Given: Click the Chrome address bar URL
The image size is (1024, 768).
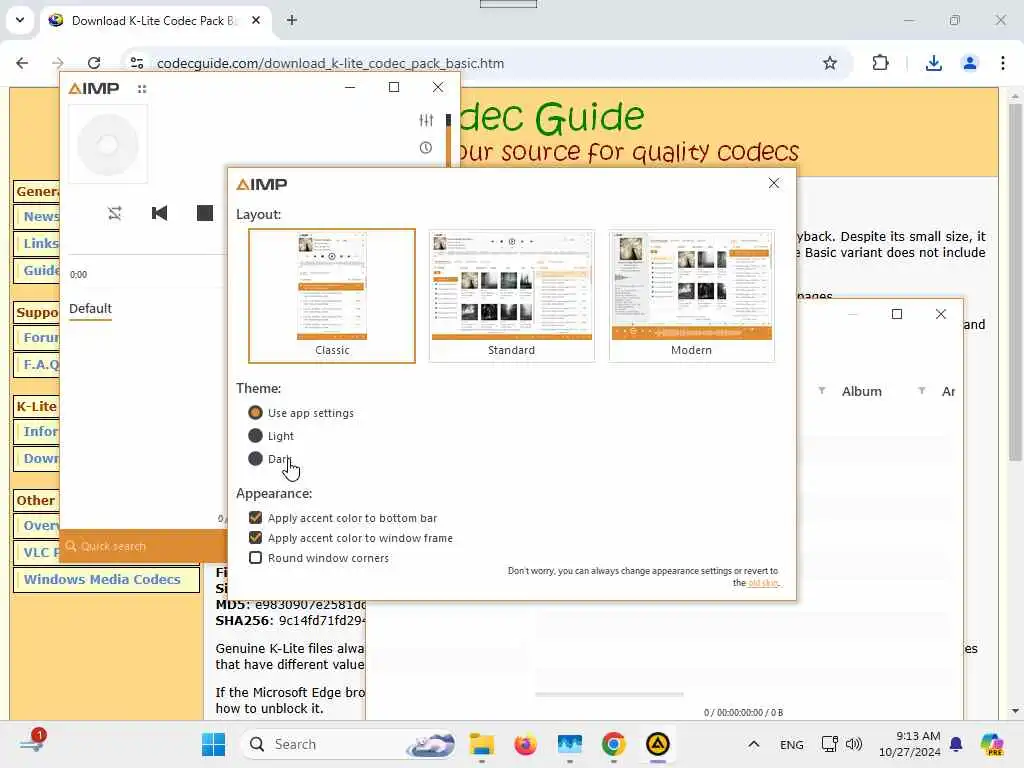Looking at the screenshot, I should click(330, 63).
